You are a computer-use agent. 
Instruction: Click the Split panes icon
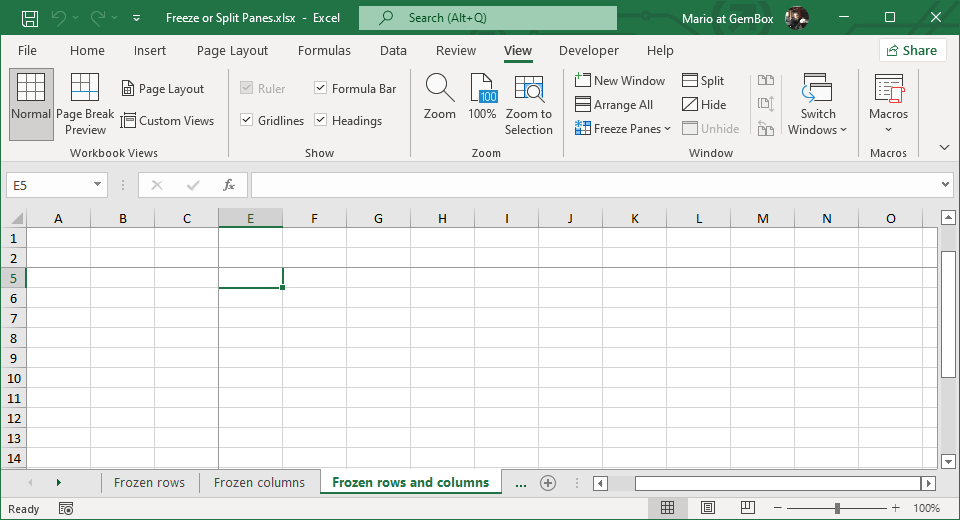tap(690, 80)
